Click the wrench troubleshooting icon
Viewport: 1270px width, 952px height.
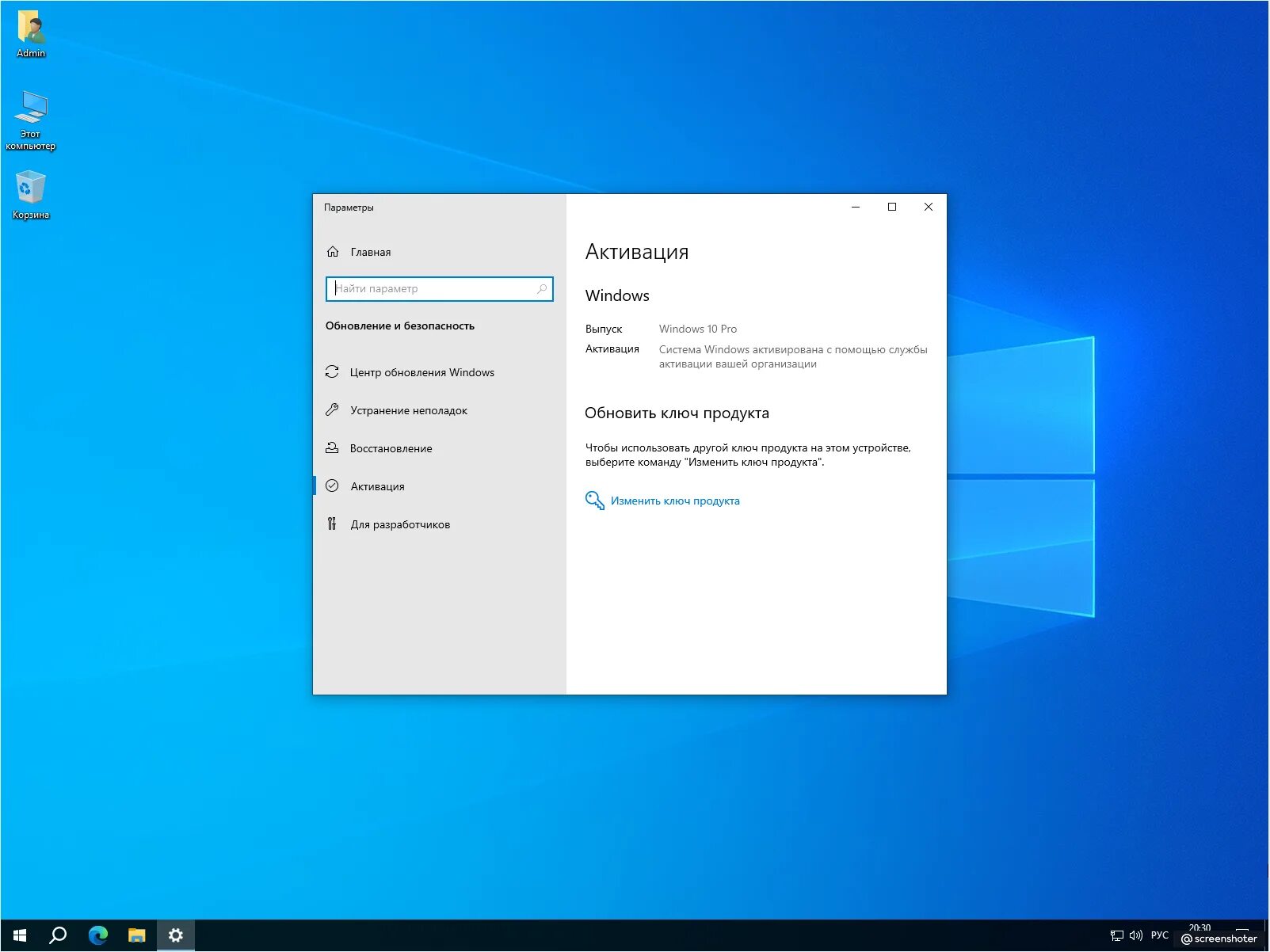(332, 410)
